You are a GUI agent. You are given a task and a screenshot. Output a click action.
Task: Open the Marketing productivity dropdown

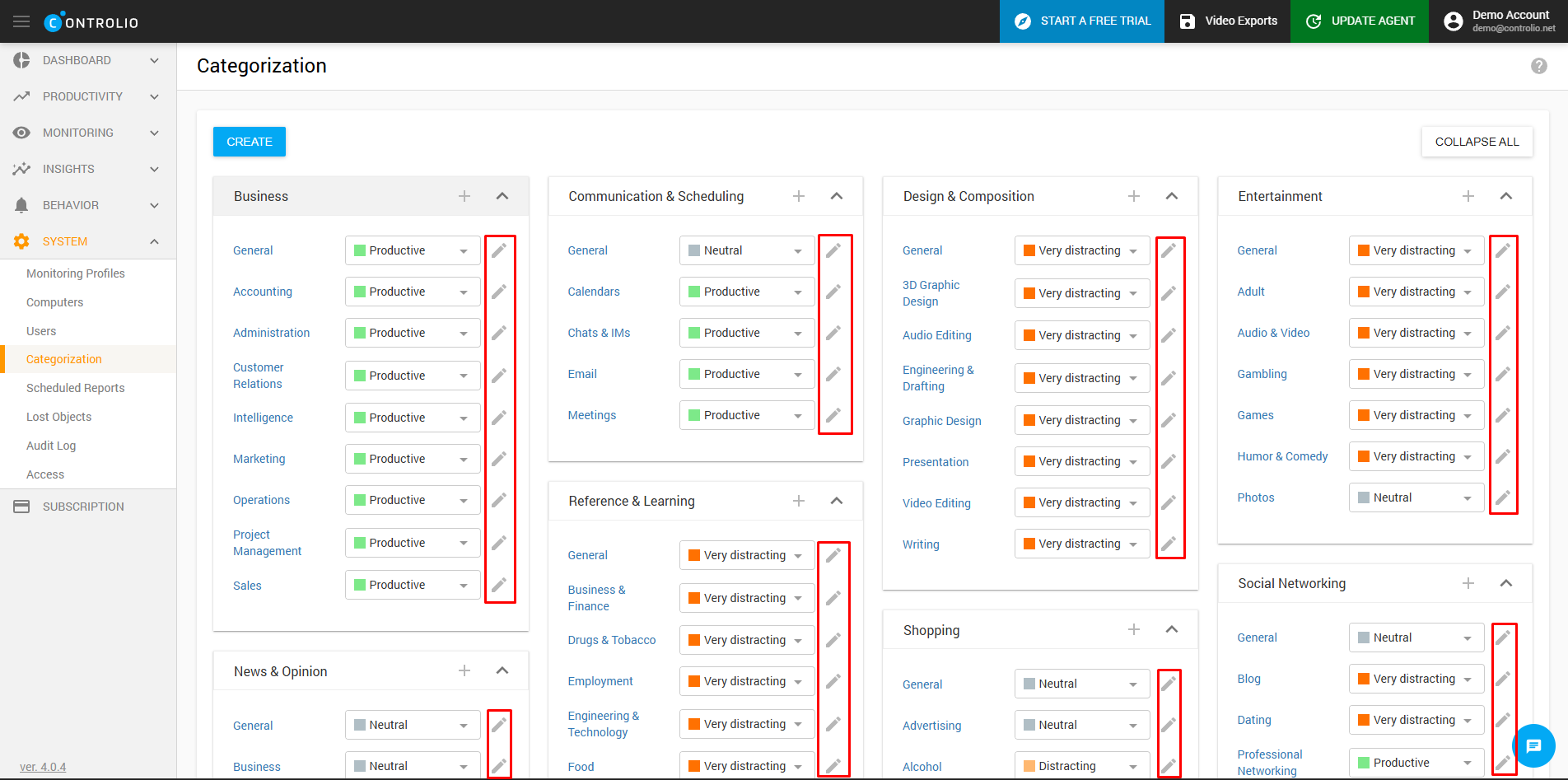(x=412, y=459)
